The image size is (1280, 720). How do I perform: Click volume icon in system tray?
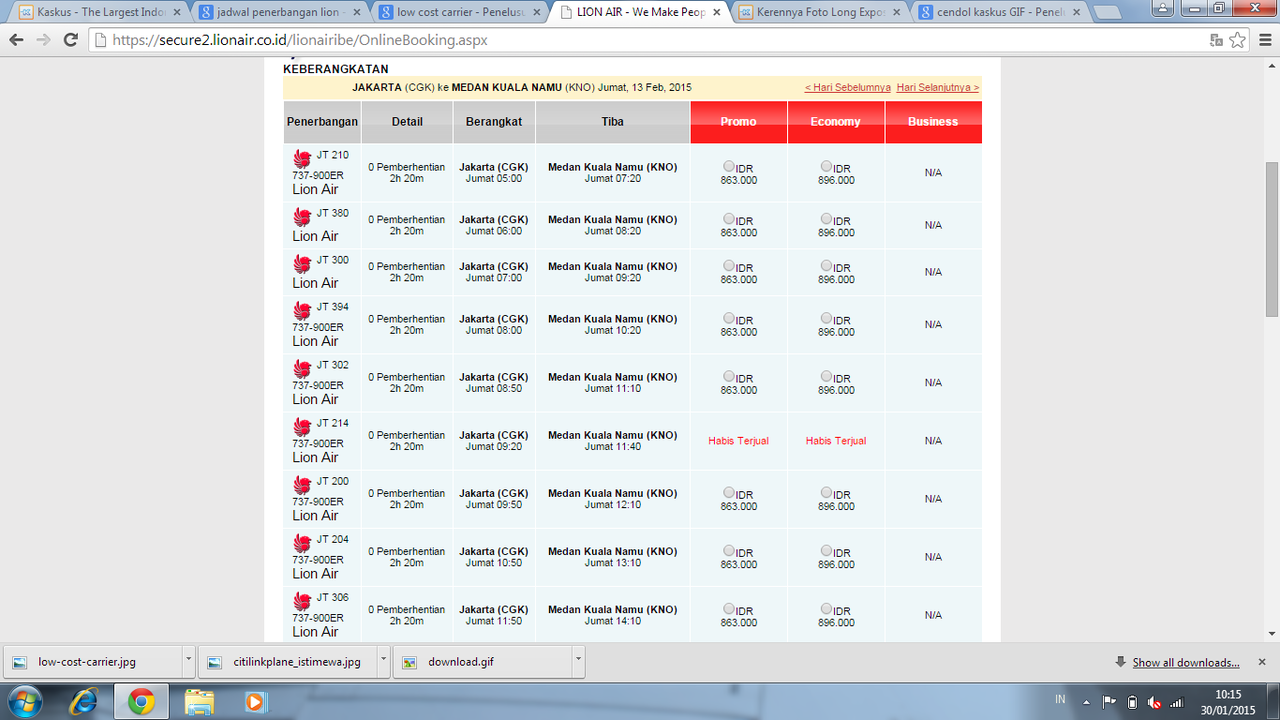(x=1155, y=702)
